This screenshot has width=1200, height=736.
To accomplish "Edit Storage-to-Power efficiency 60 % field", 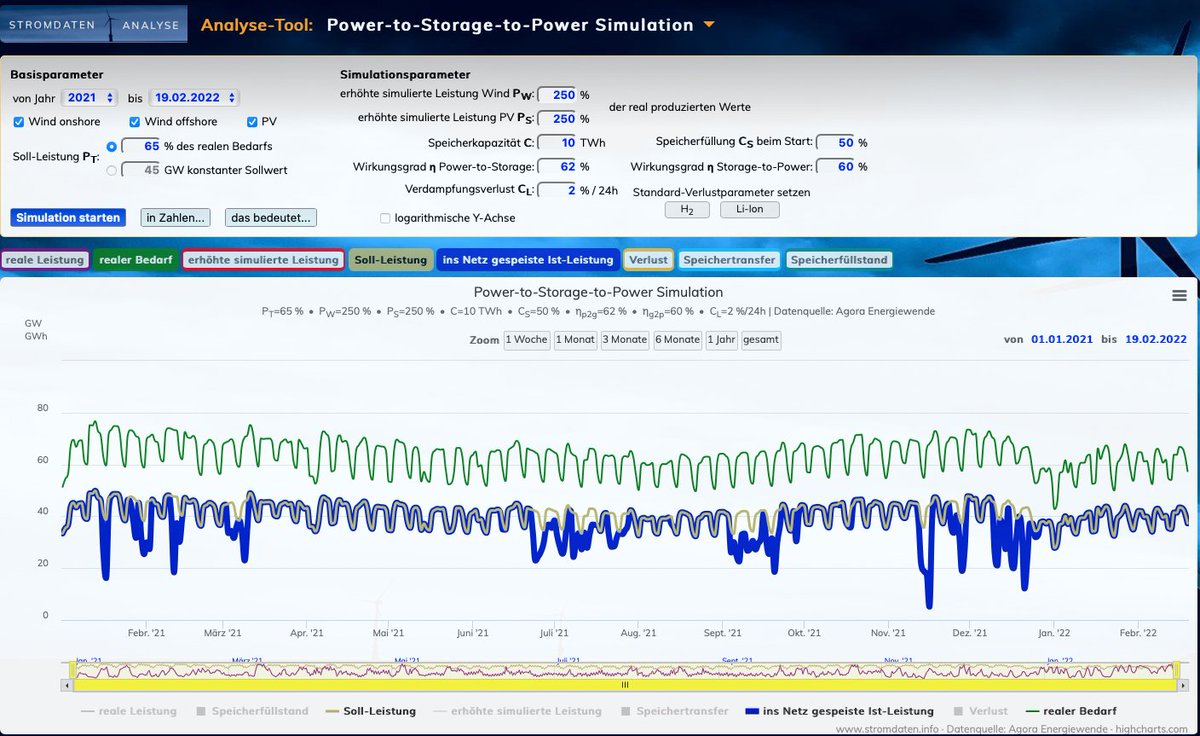I will 835,166.
